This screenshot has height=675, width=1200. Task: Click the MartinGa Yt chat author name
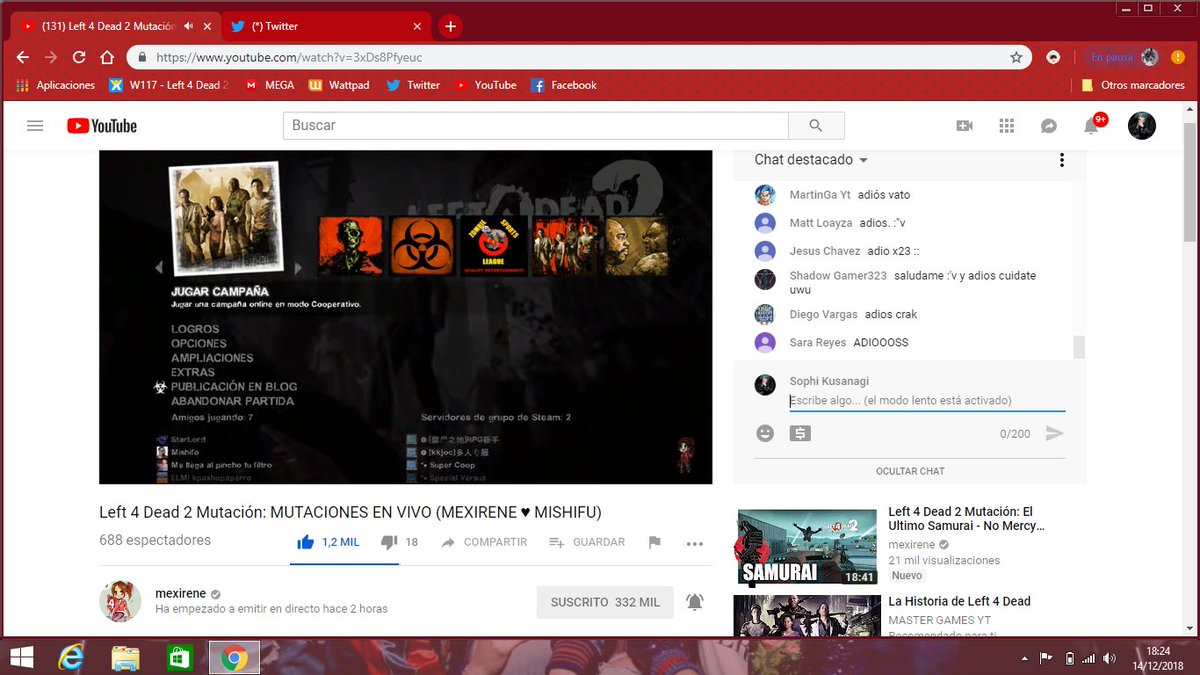point(820,195)
